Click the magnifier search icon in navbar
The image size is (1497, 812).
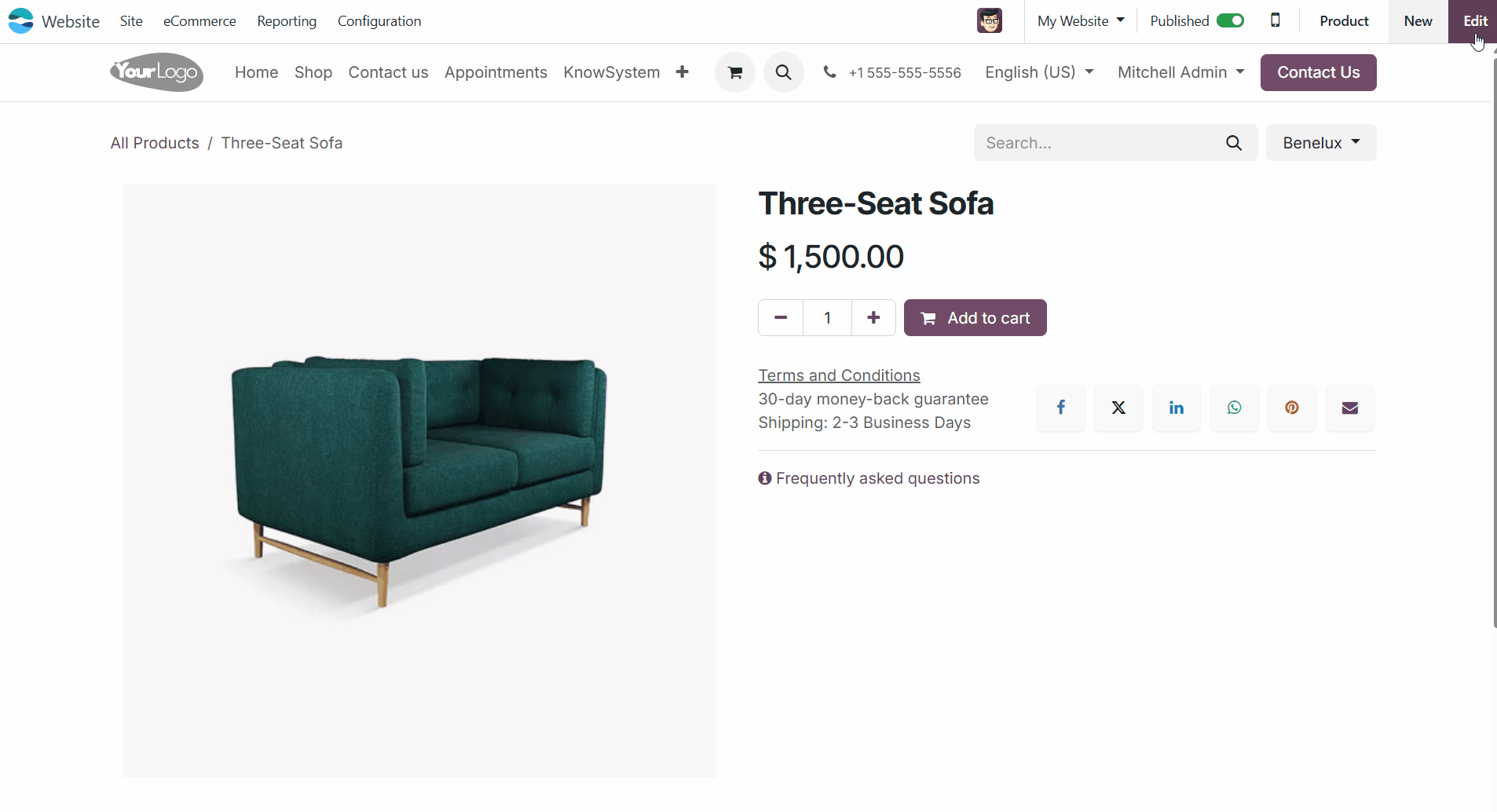(783, 72)
